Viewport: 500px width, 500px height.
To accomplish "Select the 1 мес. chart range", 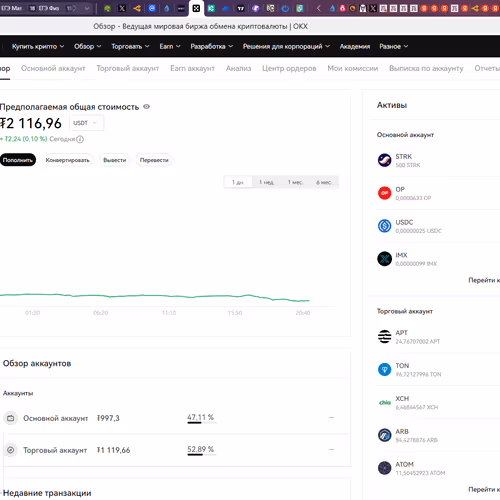I will pyautogui.click(x=295, y=182).
